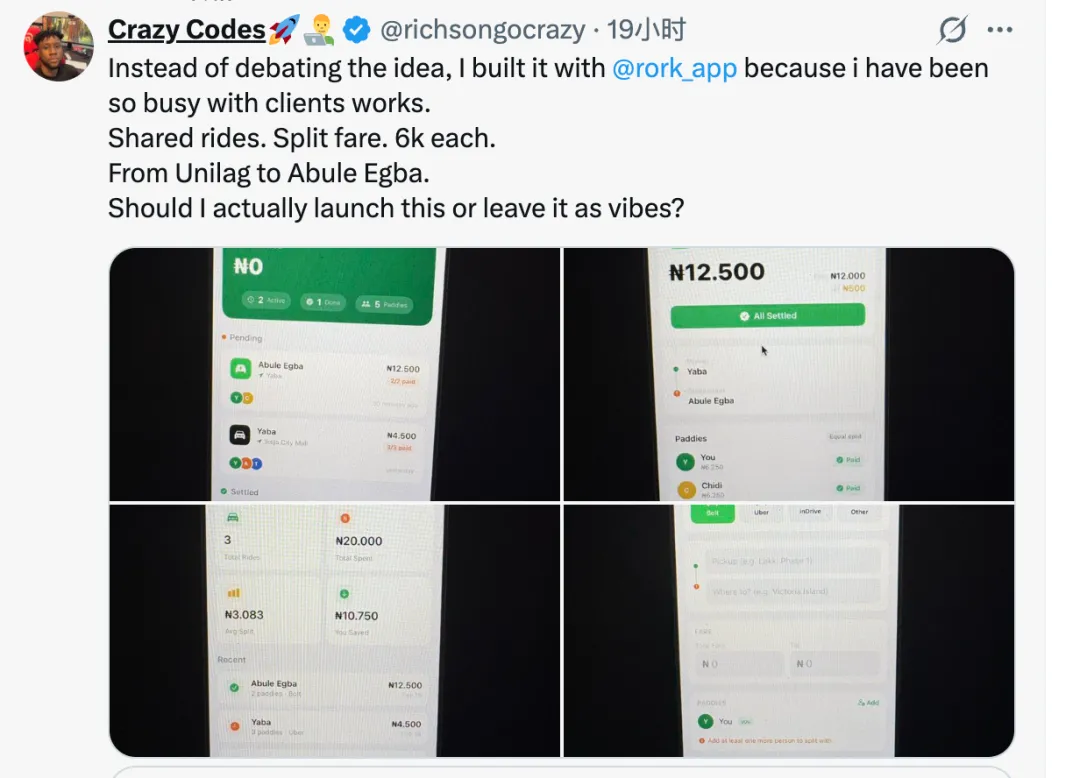Click the 19小时 post timestamp
1080x778 pixels.
coord(646,30)
